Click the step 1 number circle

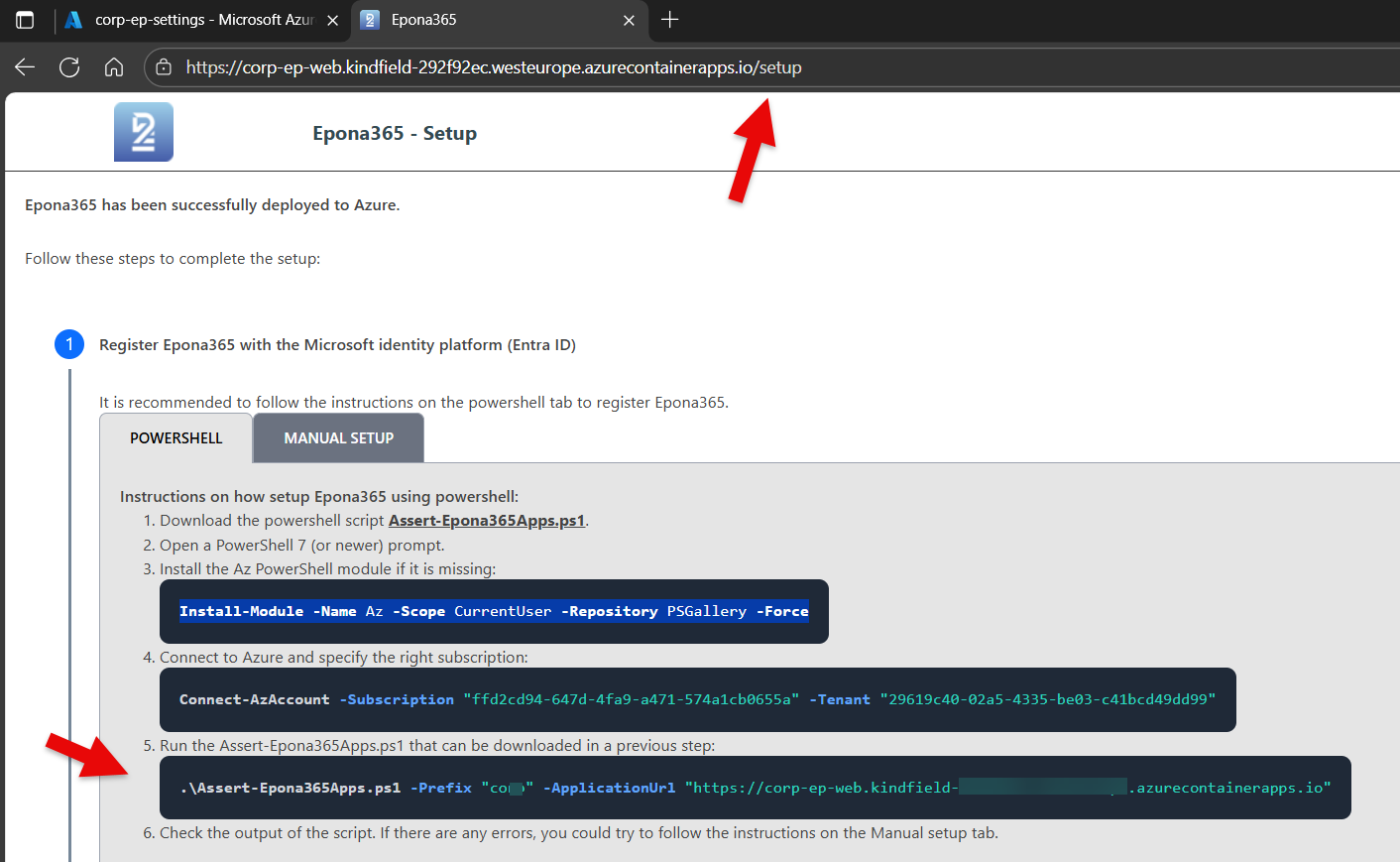tap(69, 344)
